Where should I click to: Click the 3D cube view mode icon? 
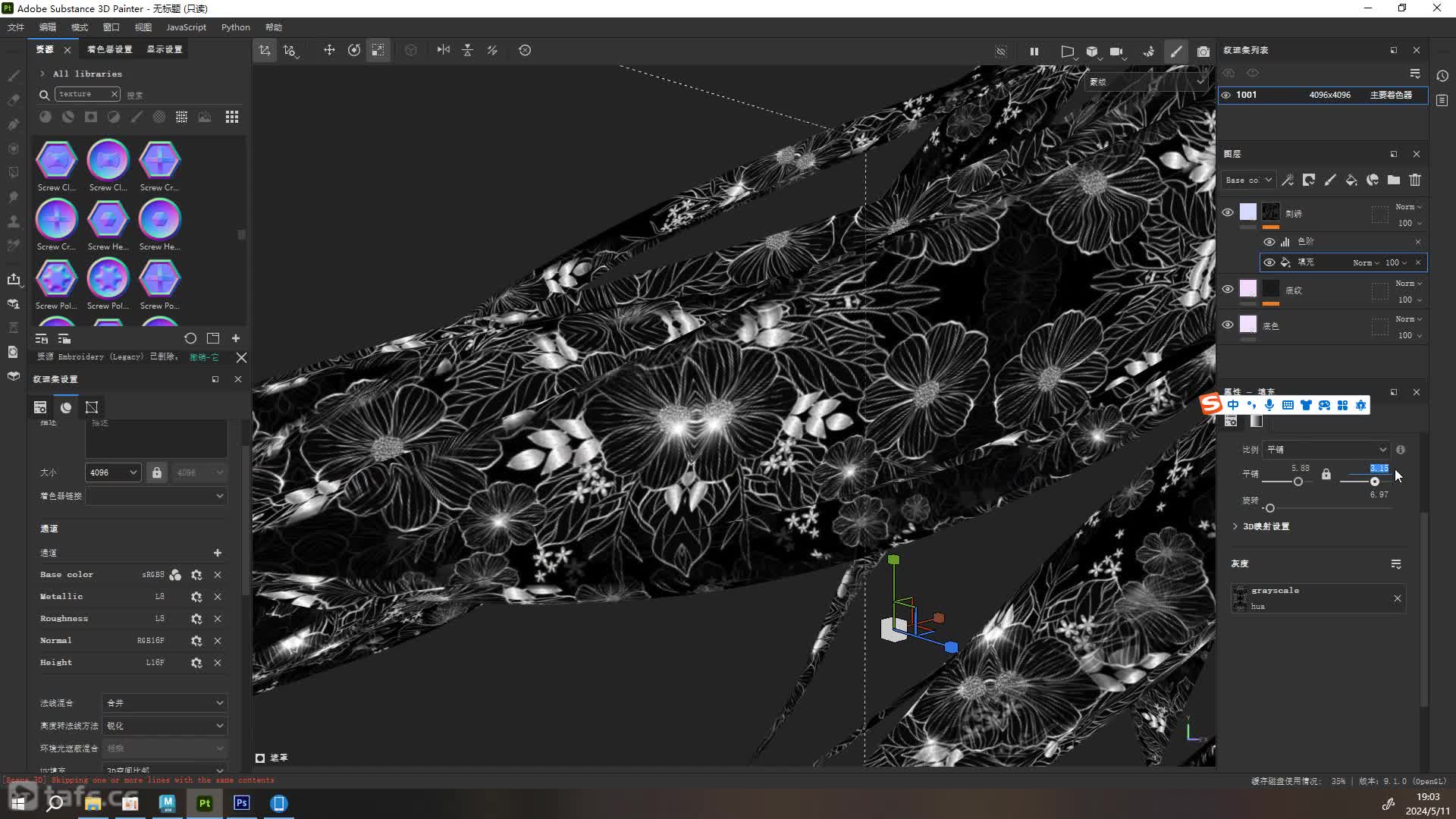pyautogui.click(x=1092, y=52)
